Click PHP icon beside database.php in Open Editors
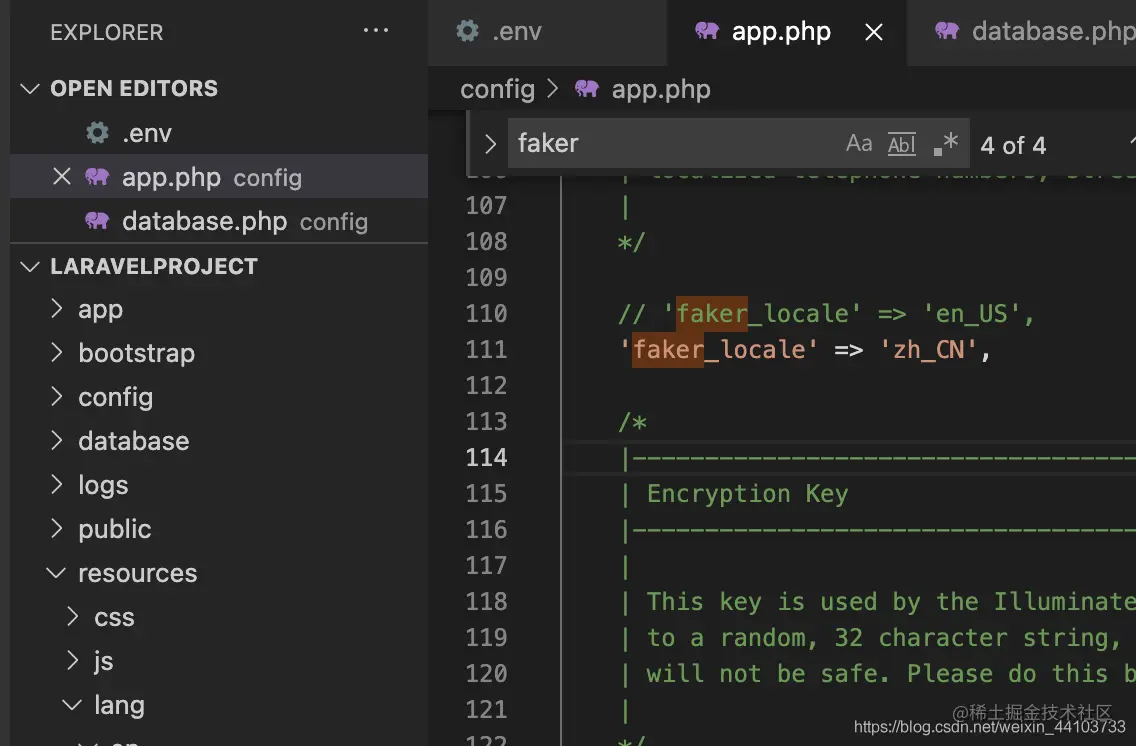Image resolution: width=1136 pixels, height=746 pixels. coord(97,221)
